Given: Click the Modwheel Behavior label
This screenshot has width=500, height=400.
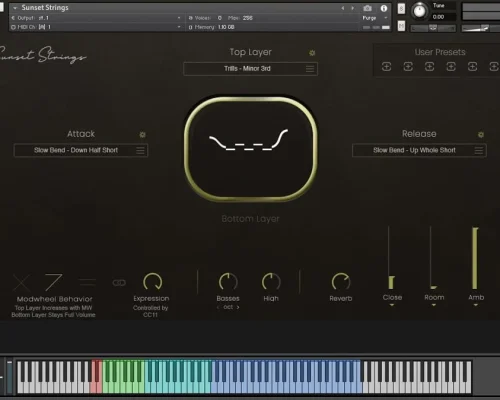Looking at the screenshot, I should click(x=55, y=299).
